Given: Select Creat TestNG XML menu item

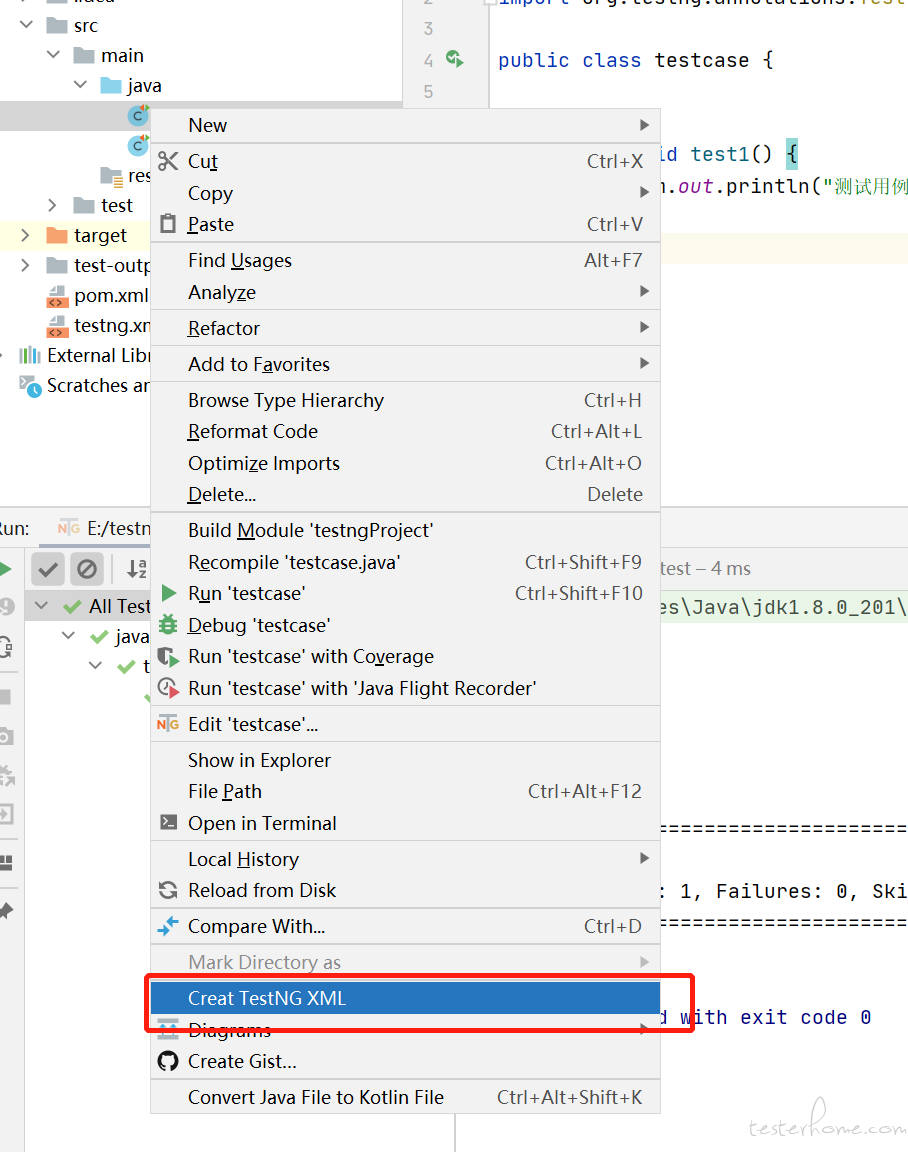Looking at the screenshot, I should click(406, 998).
